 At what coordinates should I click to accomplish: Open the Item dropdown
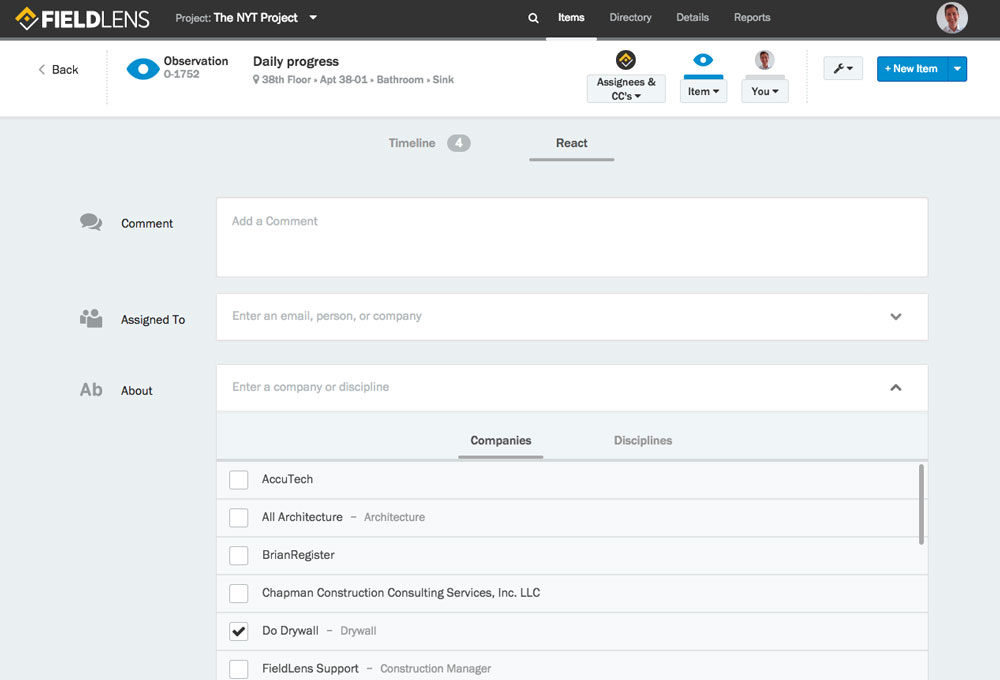[x=703, y=89]
